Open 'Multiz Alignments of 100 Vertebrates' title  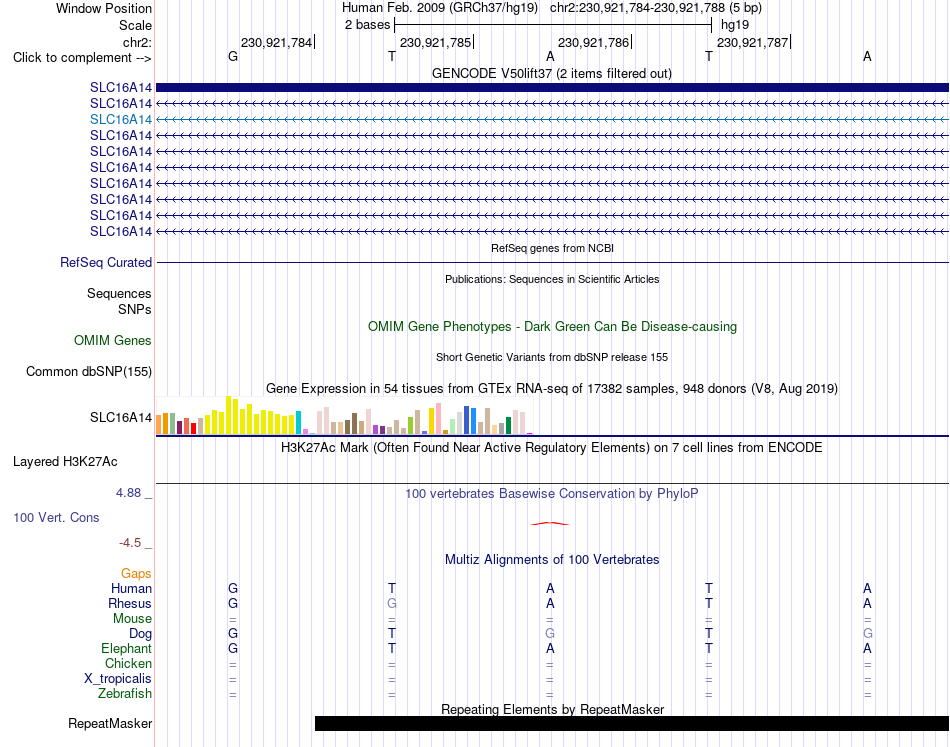552,560
